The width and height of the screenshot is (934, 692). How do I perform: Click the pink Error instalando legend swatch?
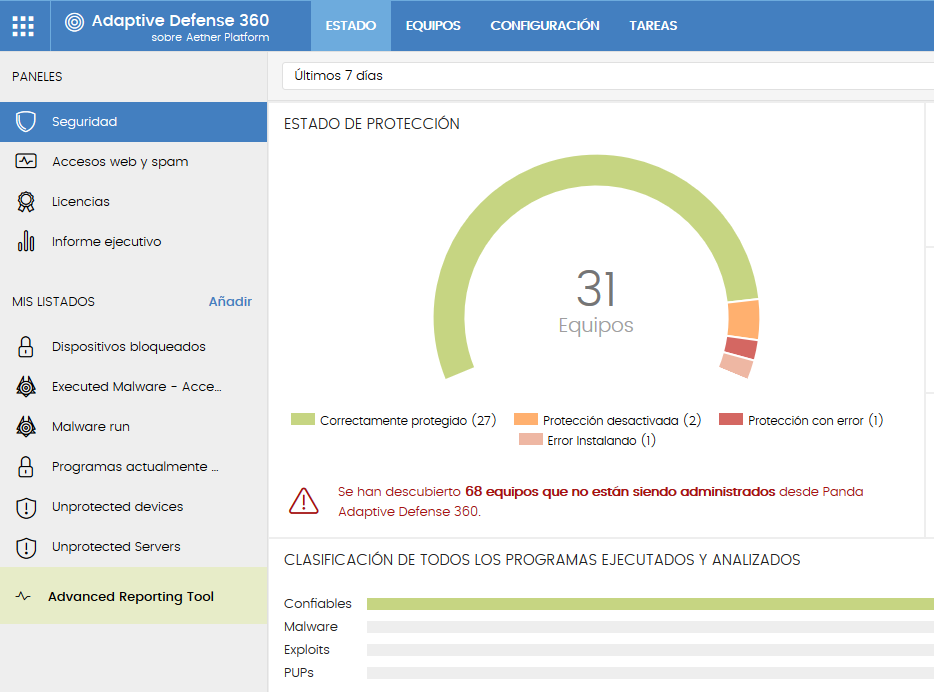tap(531, 439)
